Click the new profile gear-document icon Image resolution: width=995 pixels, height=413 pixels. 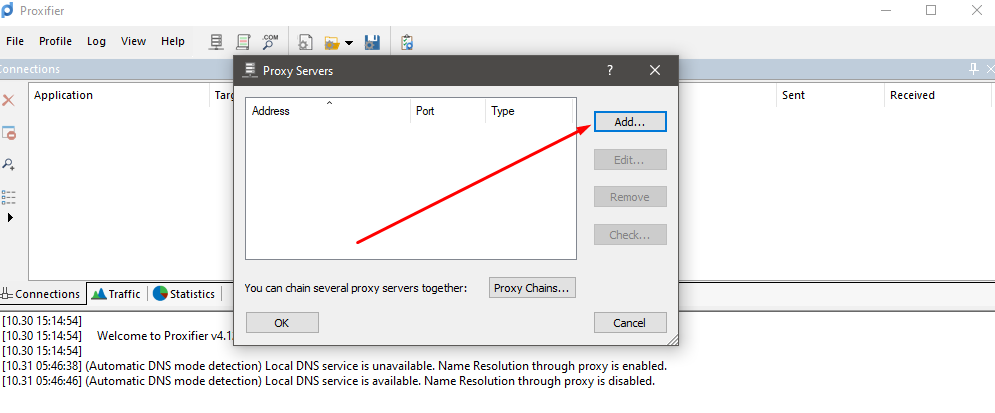point(305,42)
